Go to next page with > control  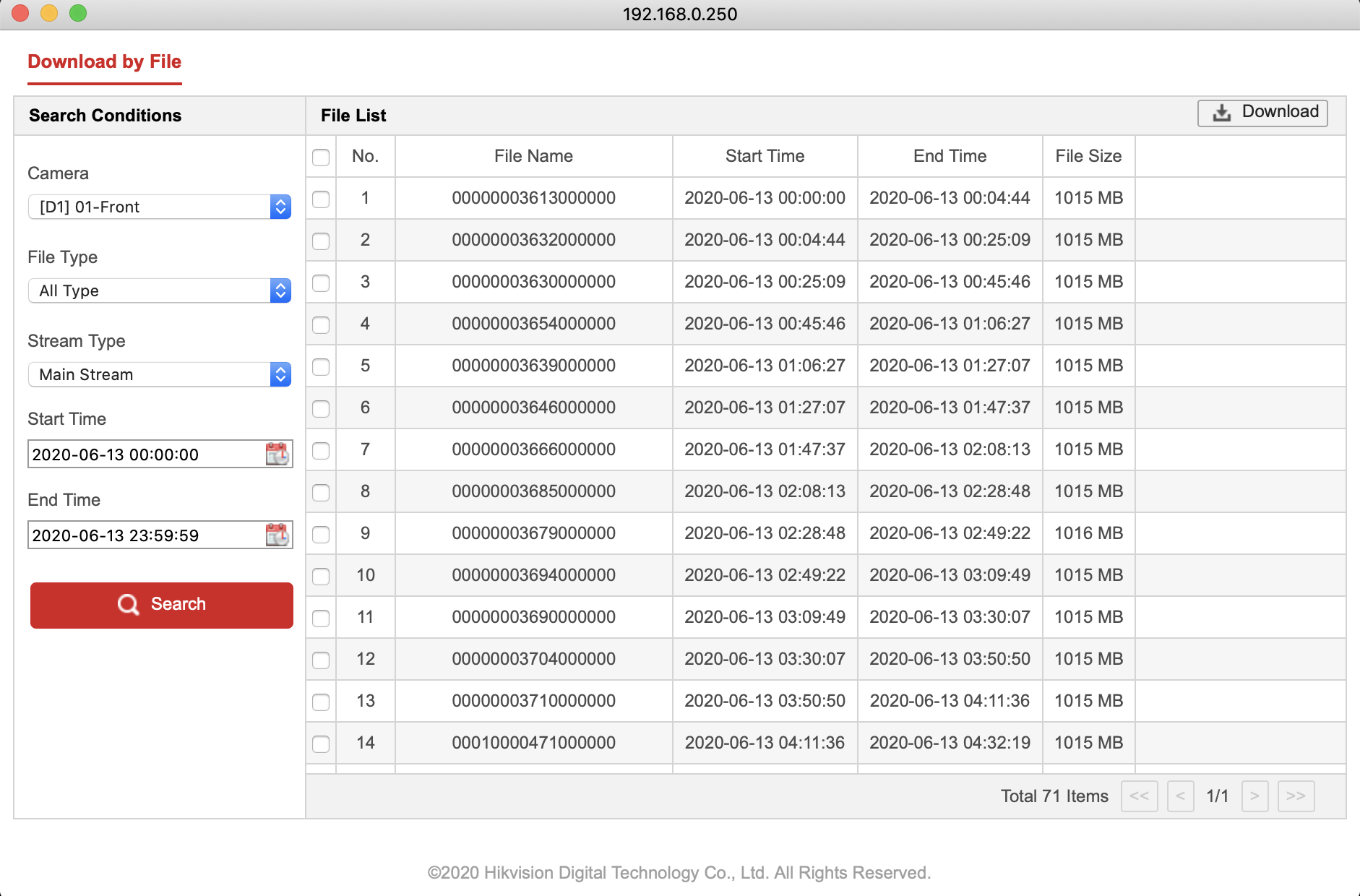pyautogui.click(x=1255, y=796)
